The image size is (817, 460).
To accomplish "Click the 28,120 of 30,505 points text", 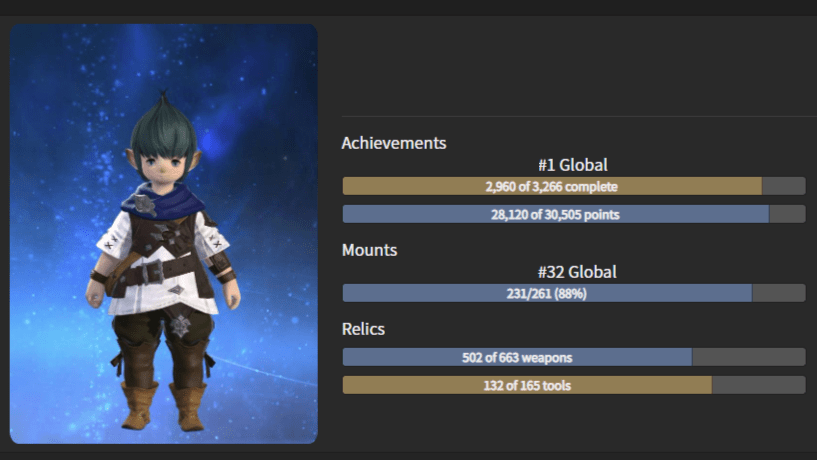I will click(x=555, y=215).
